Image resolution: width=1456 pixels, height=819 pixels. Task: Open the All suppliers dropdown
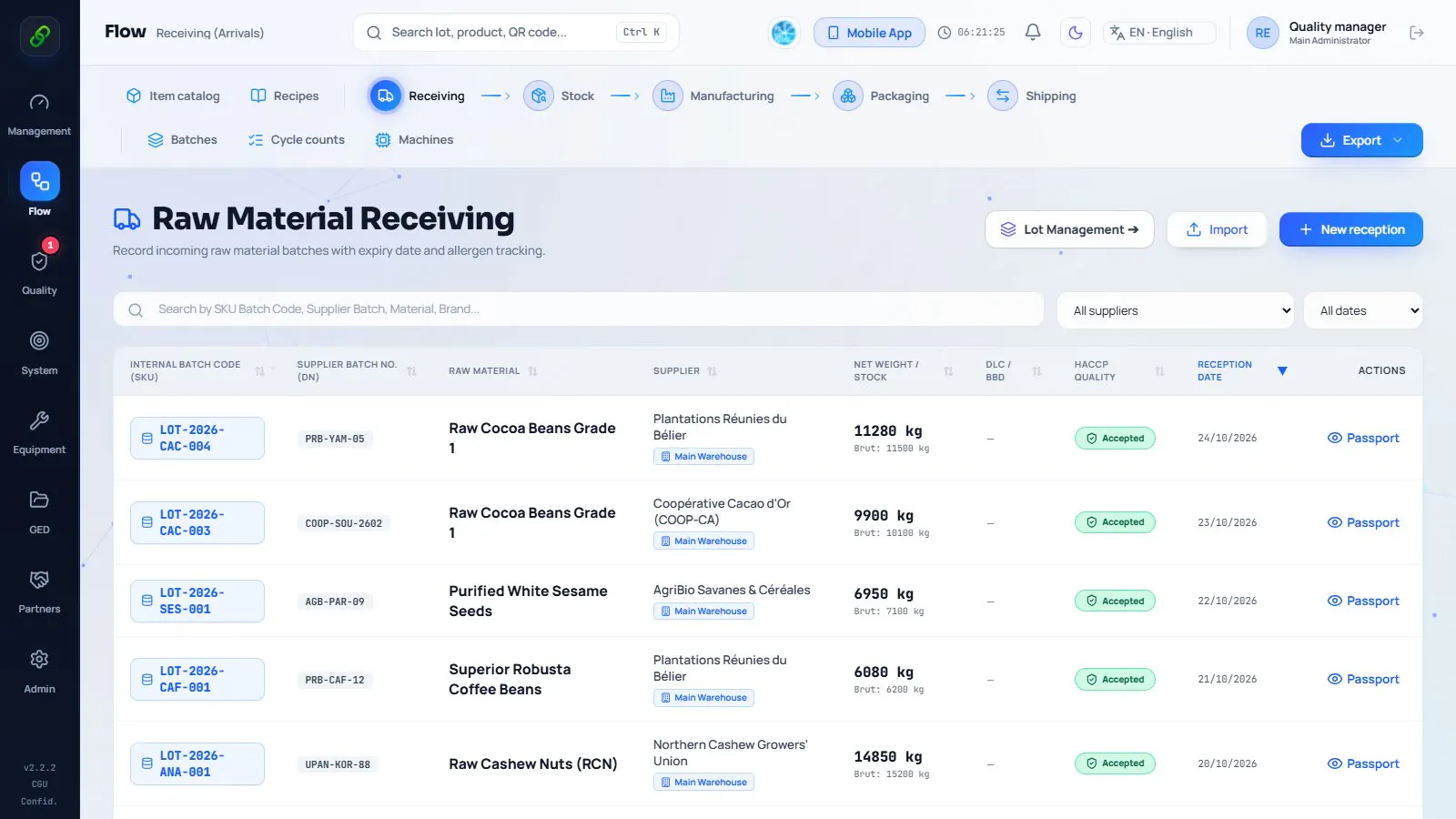[1176, 310]
